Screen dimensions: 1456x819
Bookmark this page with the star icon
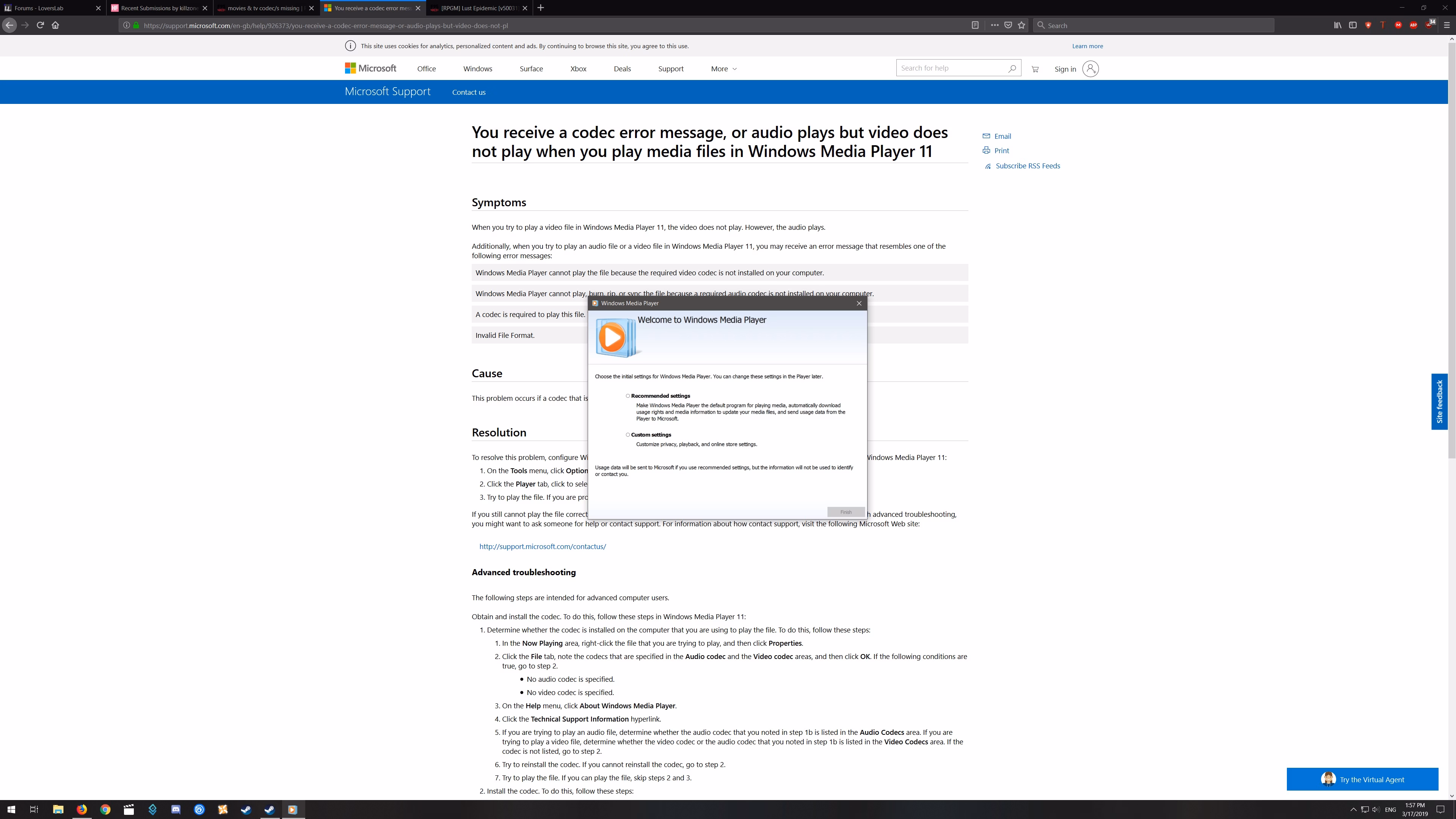[x=1021, y=25]
